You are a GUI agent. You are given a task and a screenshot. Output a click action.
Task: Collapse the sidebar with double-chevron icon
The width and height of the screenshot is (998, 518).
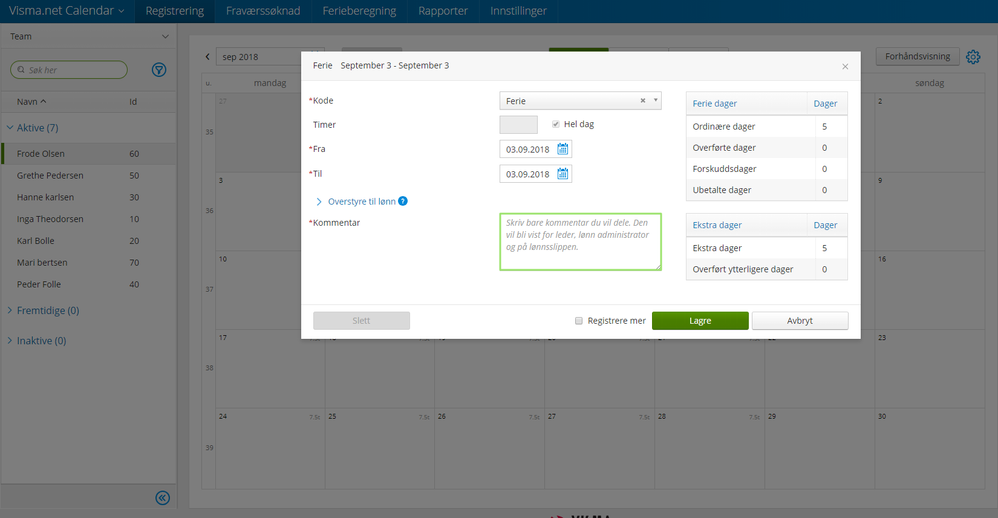tap(162, 498)
